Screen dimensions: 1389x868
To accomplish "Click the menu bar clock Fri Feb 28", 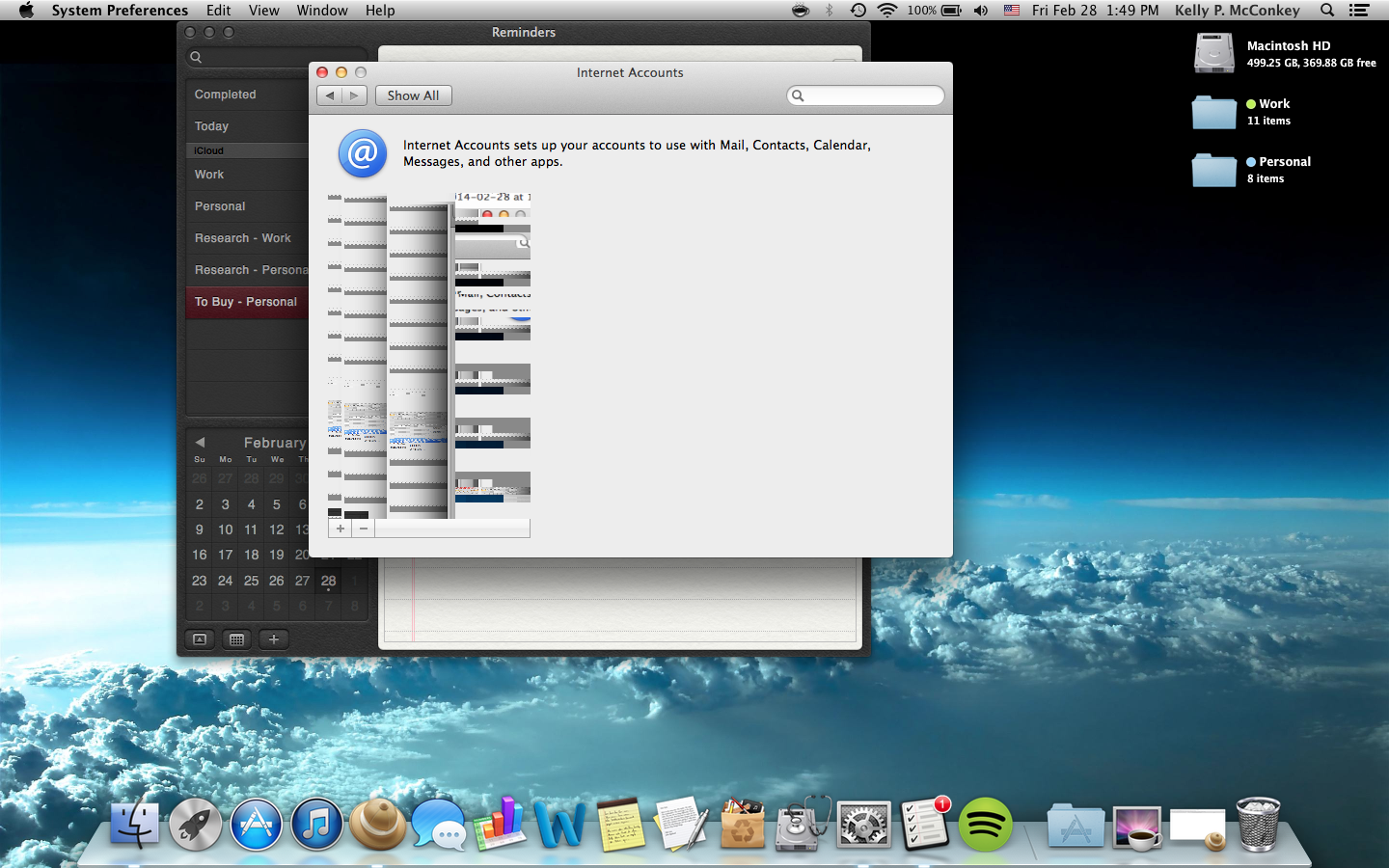I will 1096,11.
